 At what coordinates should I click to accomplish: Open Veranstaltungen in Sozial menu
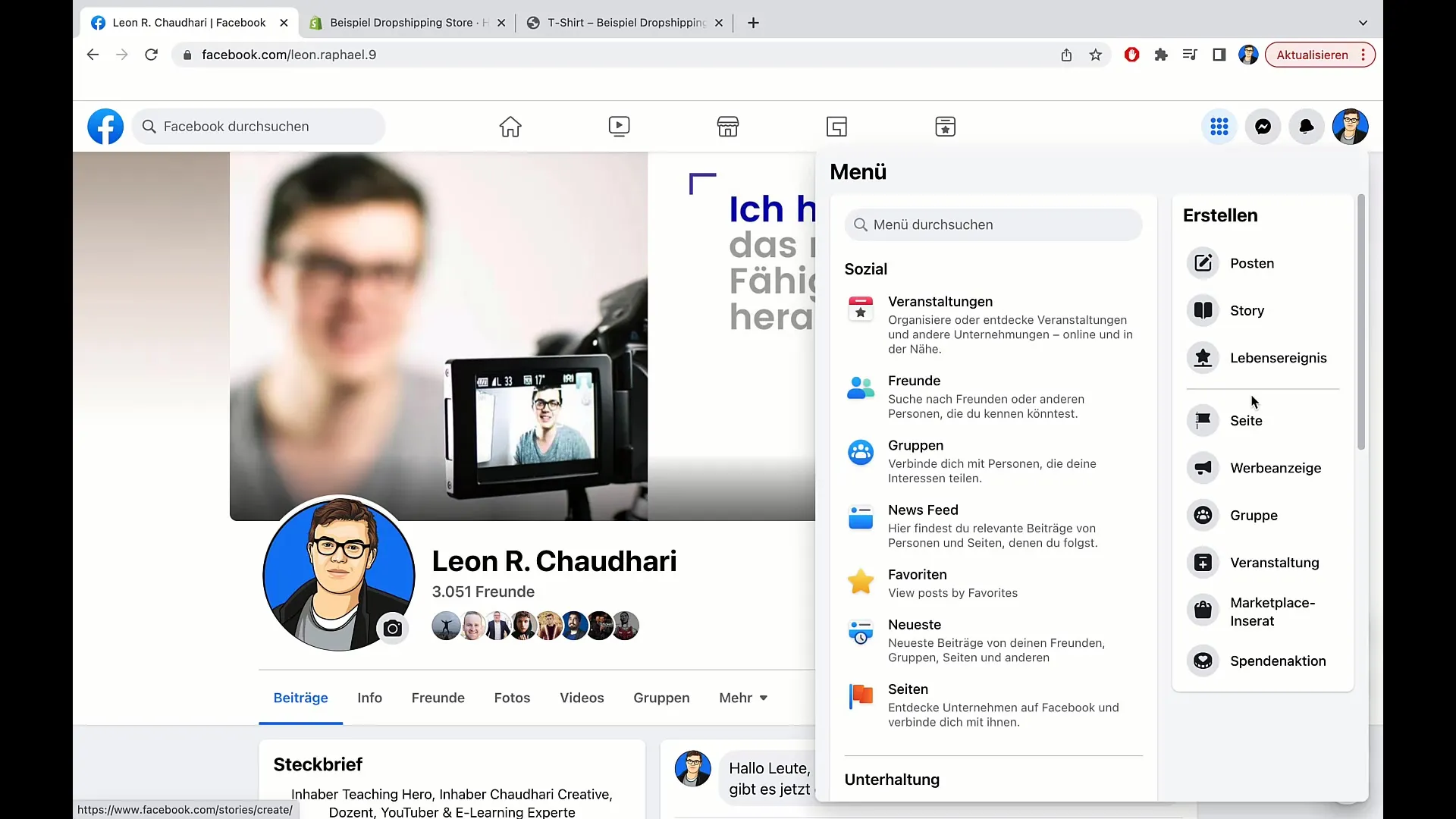(x=993, y=325)
